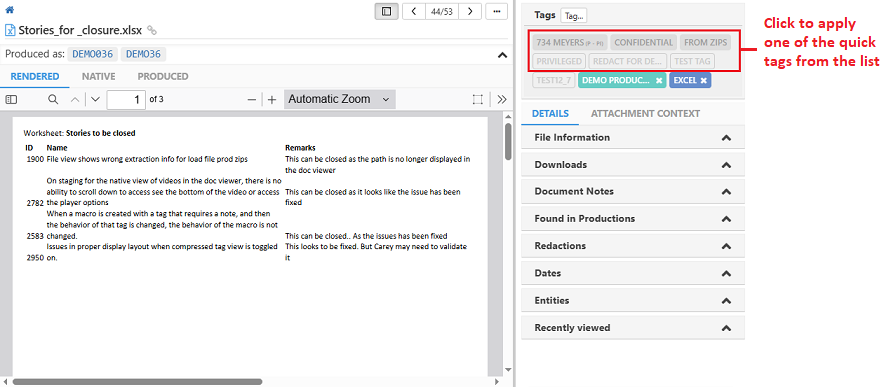The image size is (891, 387).
Task: Remove the DEMO PRODUC... tag with x
Action: click(659, 81)
